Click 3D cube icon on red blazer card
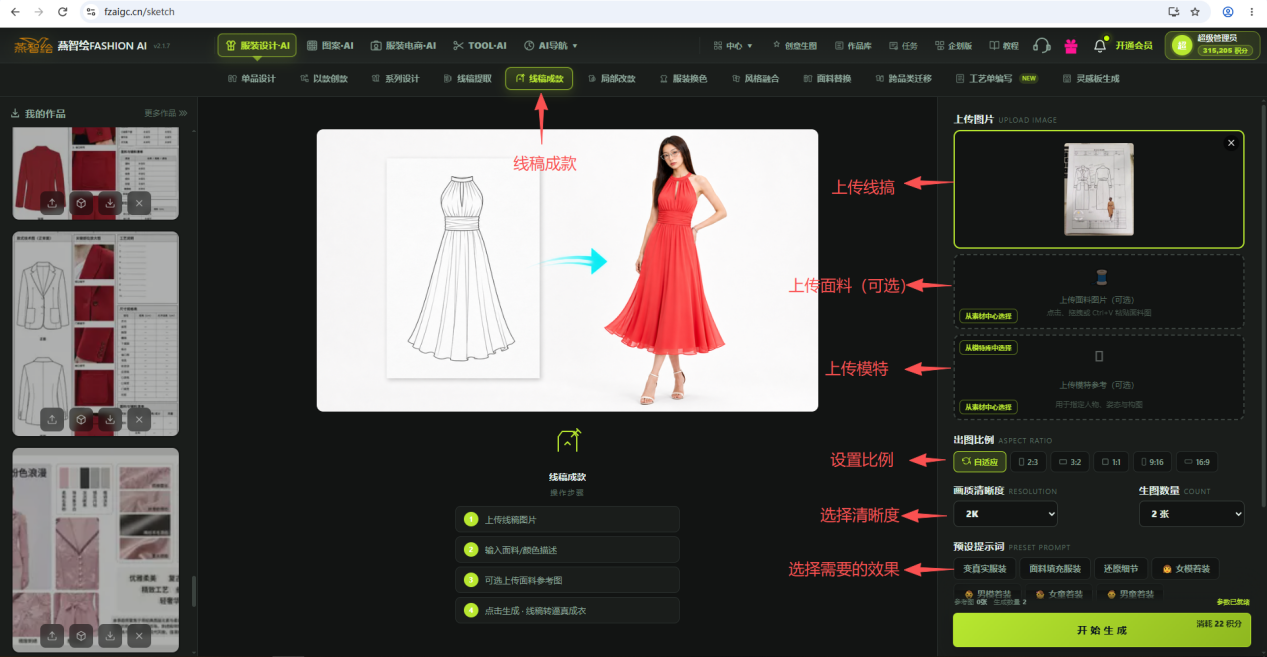The image size is (1267, 657). click(x=81, y=203)
